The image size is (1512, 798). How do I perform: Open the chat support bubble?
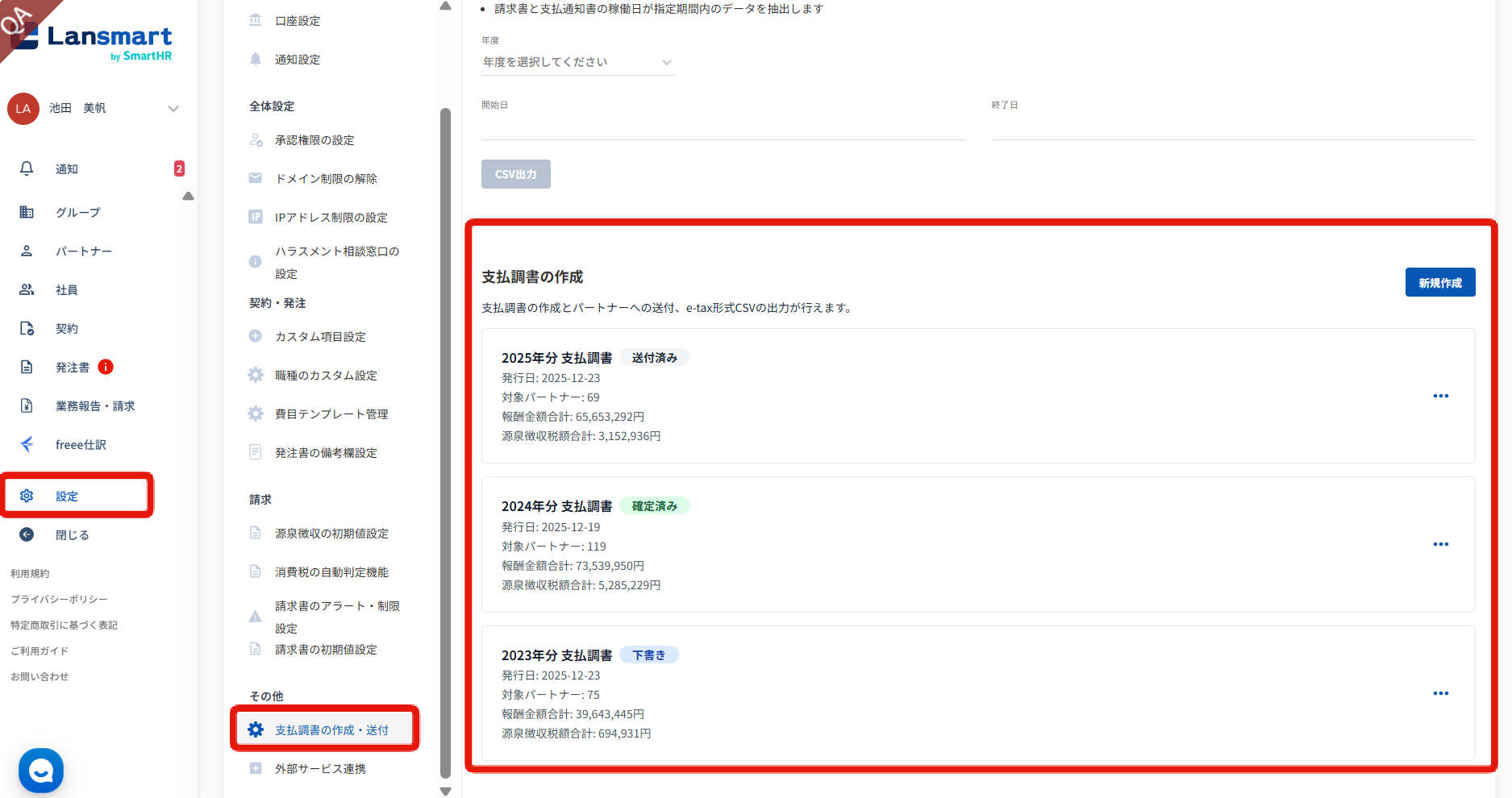point(41,771)
